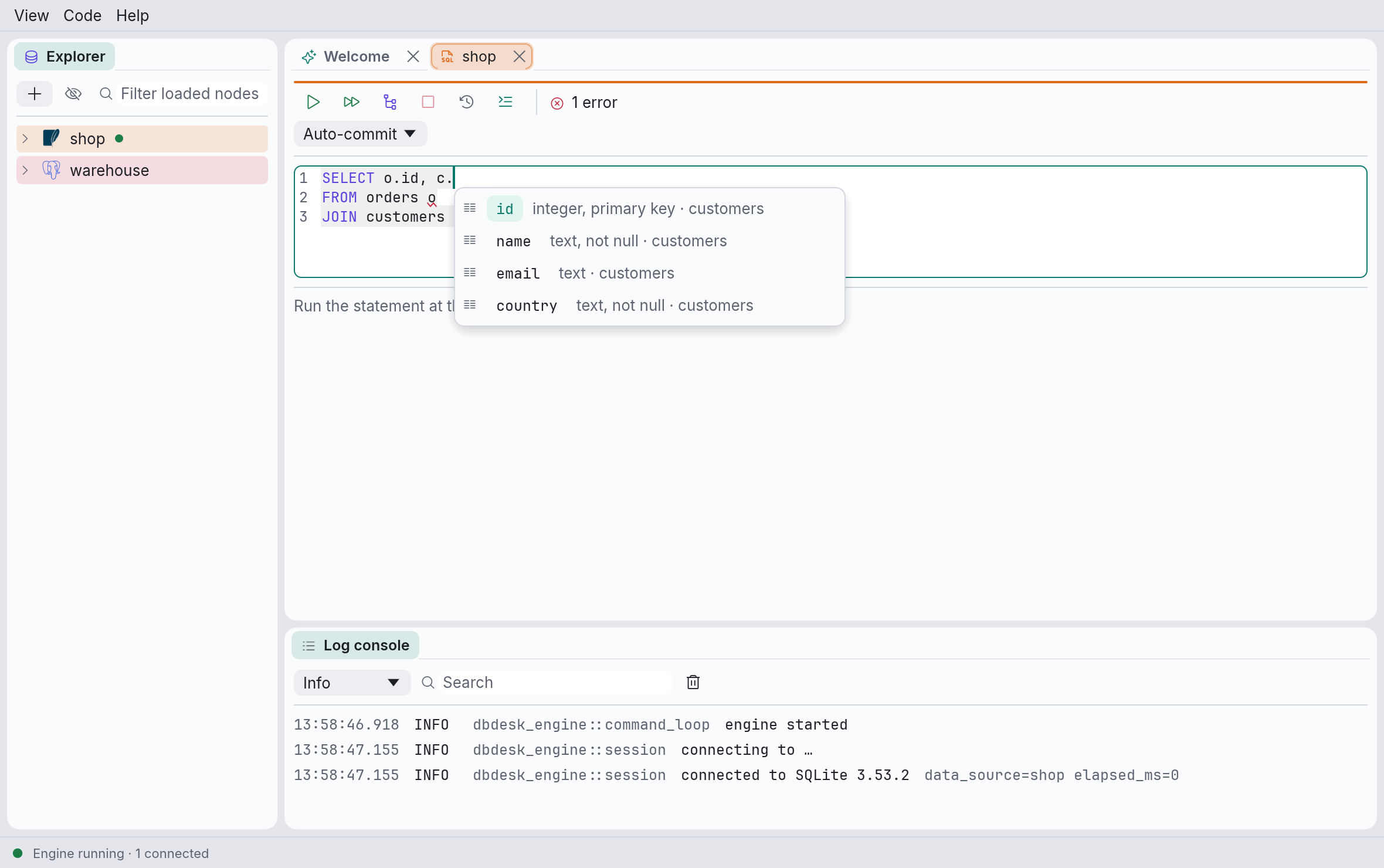Expand the shop connection node
Viewport: 1384px width, 868px height.
(x=25, y=138)
